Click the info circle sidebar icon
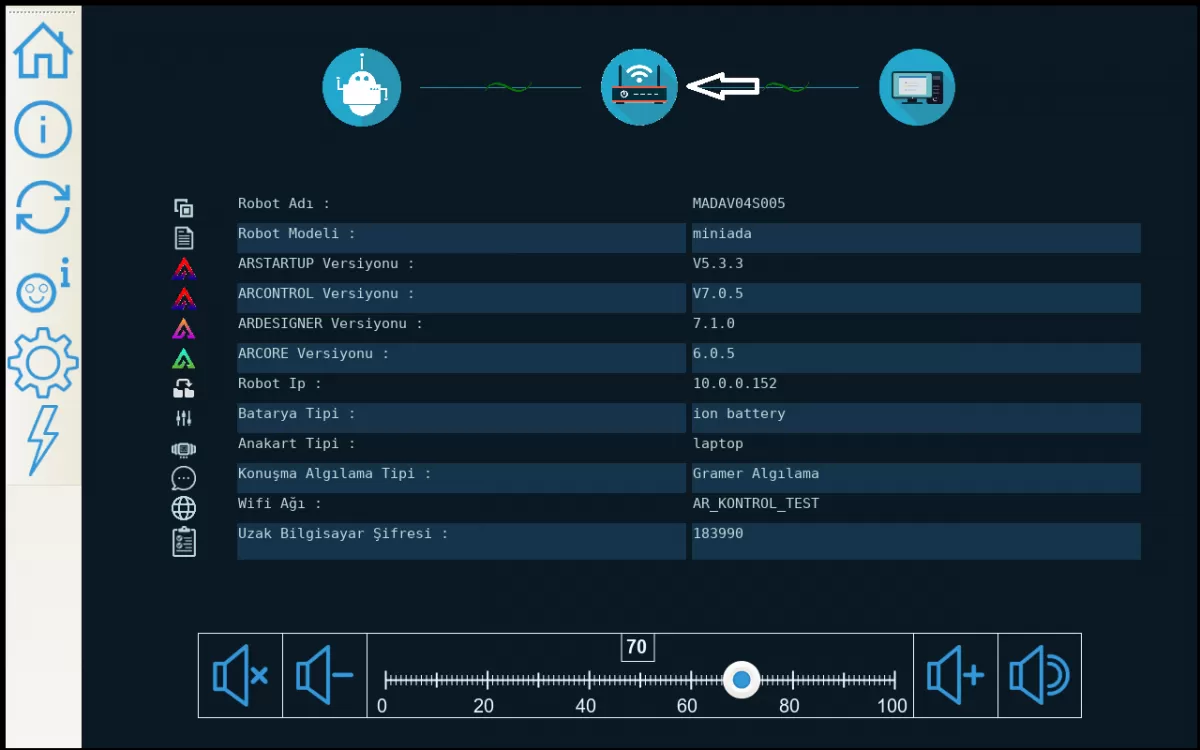Screen dimensions: 1200x750 [x=43, y=129]
